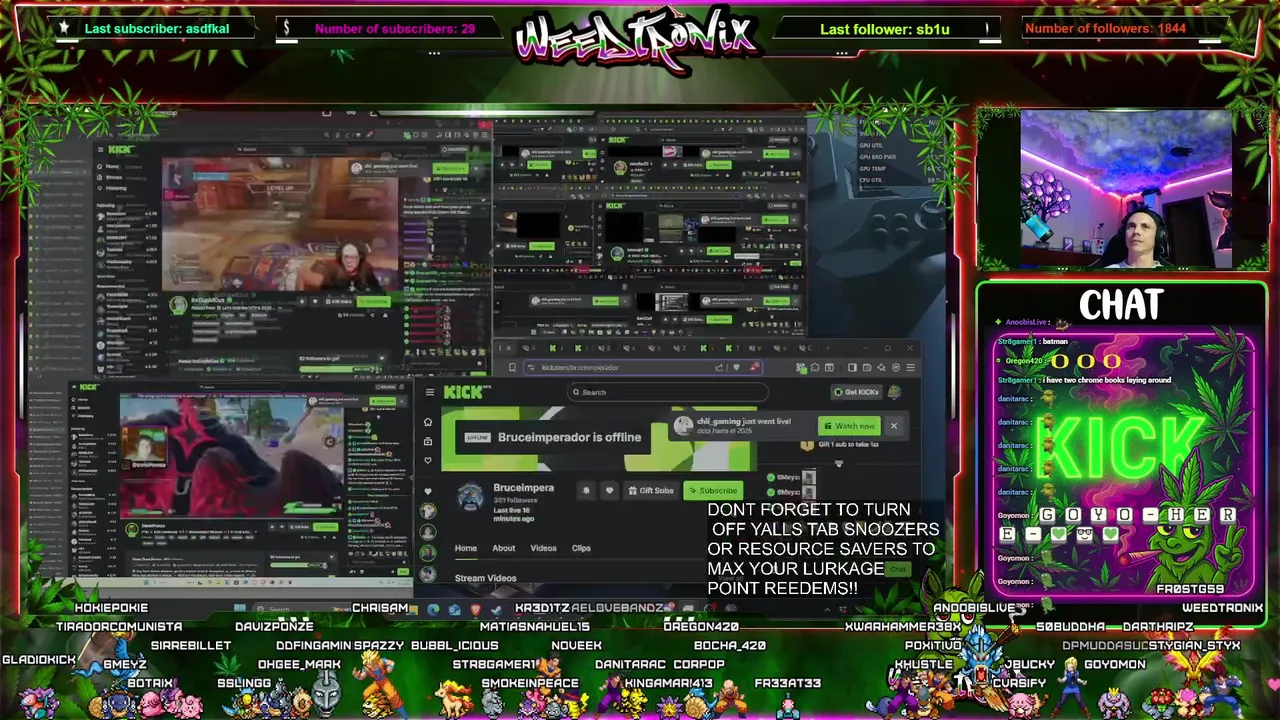
Task: Open Brave browser on the Windows taskbar
Action: click(476, 609)
